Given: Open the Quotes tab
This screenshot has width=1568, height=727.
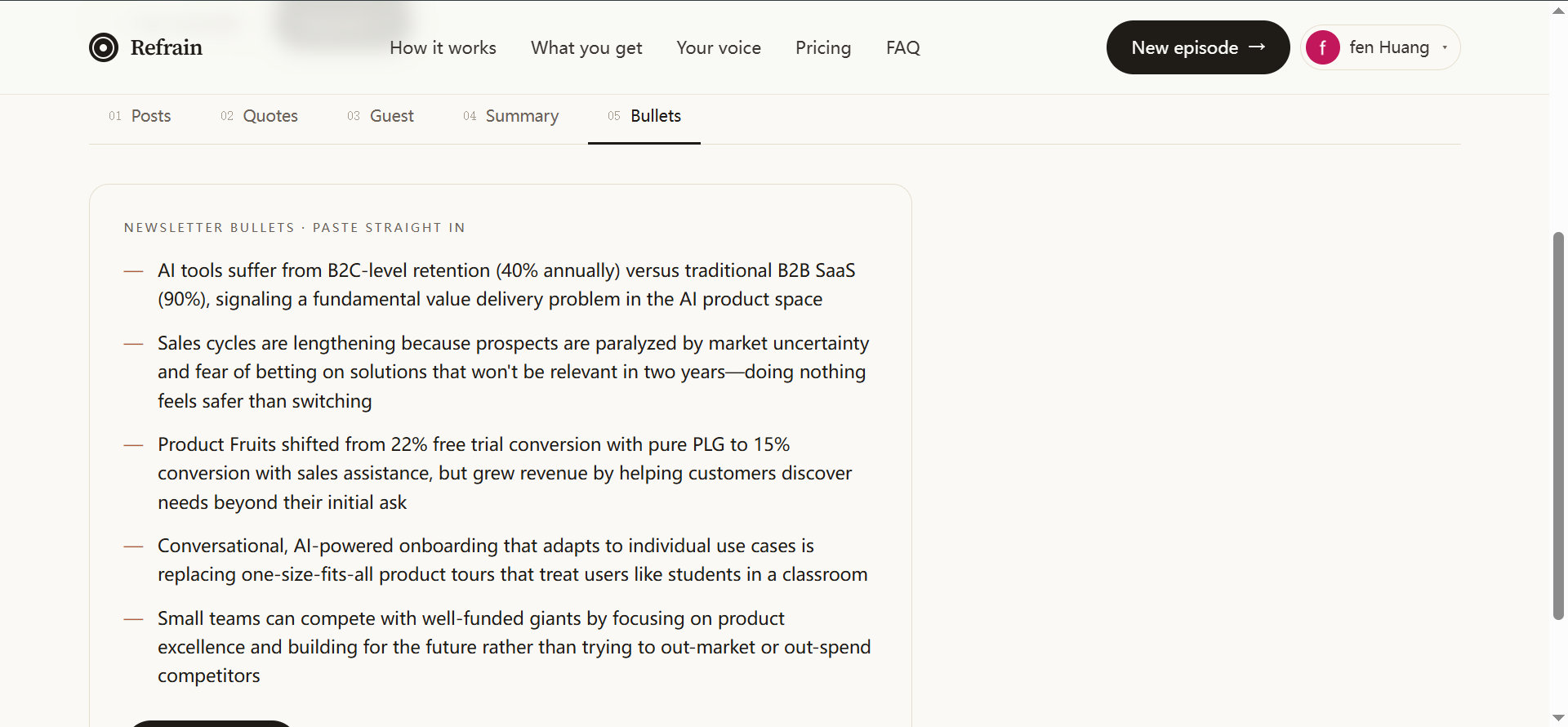Looking at the screenshot, I should (x=259, y=116).
